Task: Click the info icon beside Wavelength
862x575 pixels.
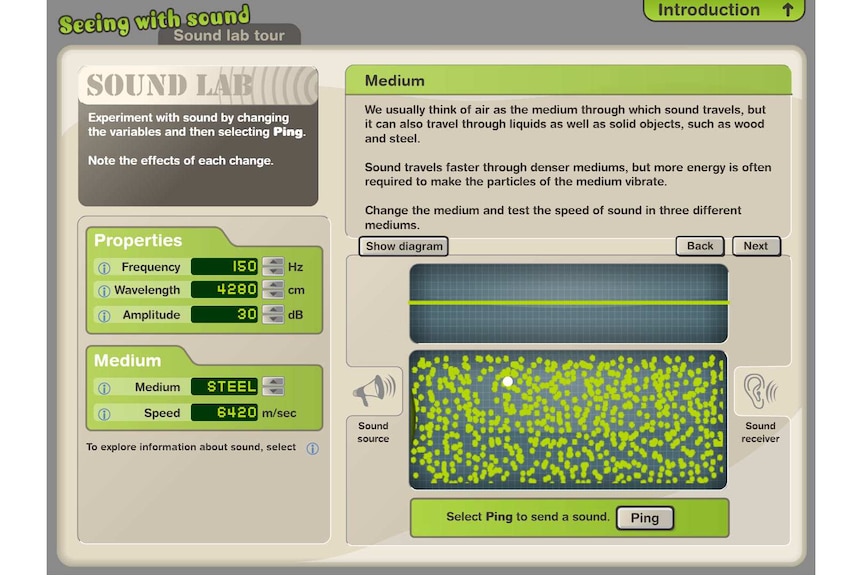Action: coord(104,291)
